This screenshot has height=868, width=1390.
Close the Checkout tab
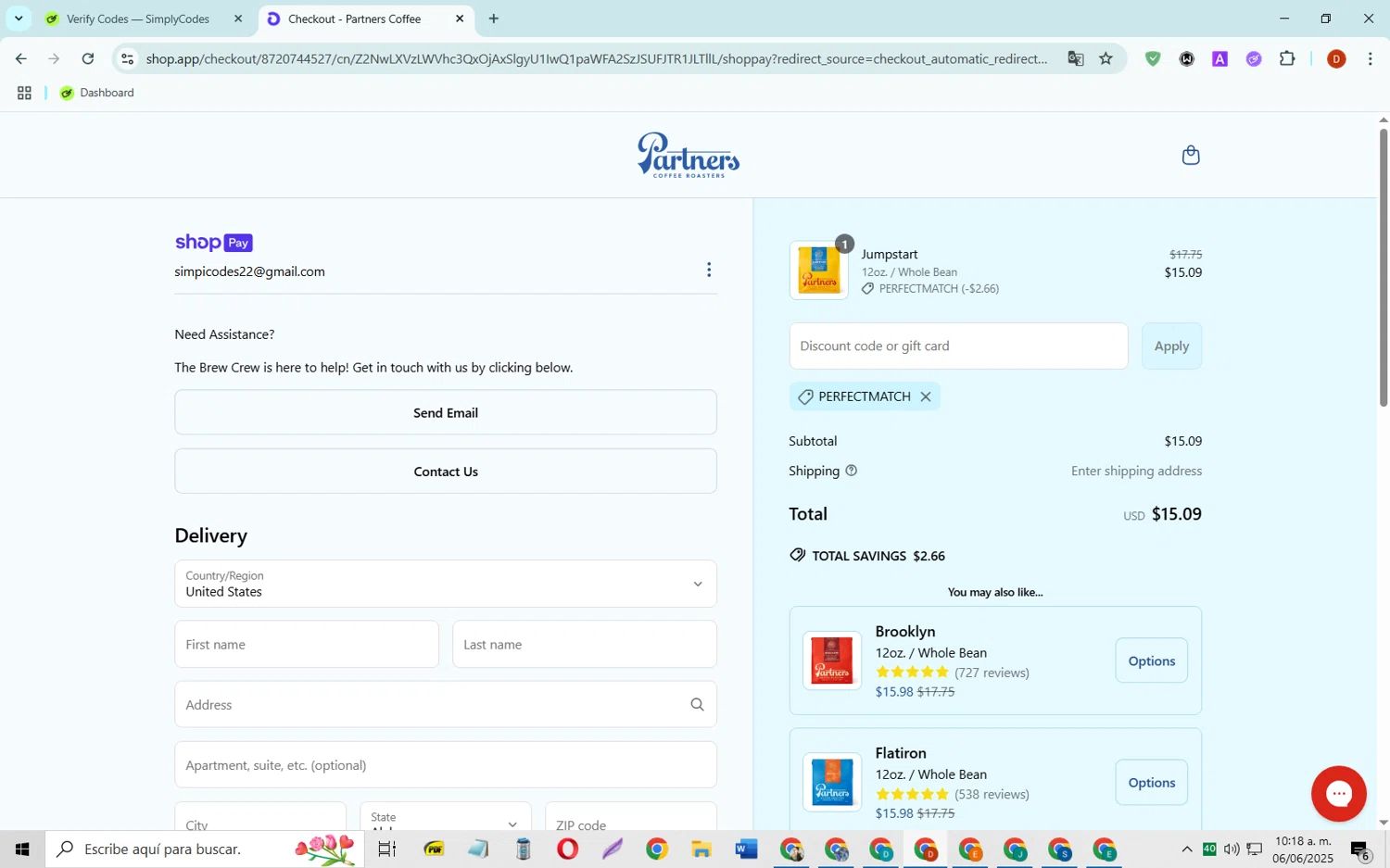[x=460, y=19]
